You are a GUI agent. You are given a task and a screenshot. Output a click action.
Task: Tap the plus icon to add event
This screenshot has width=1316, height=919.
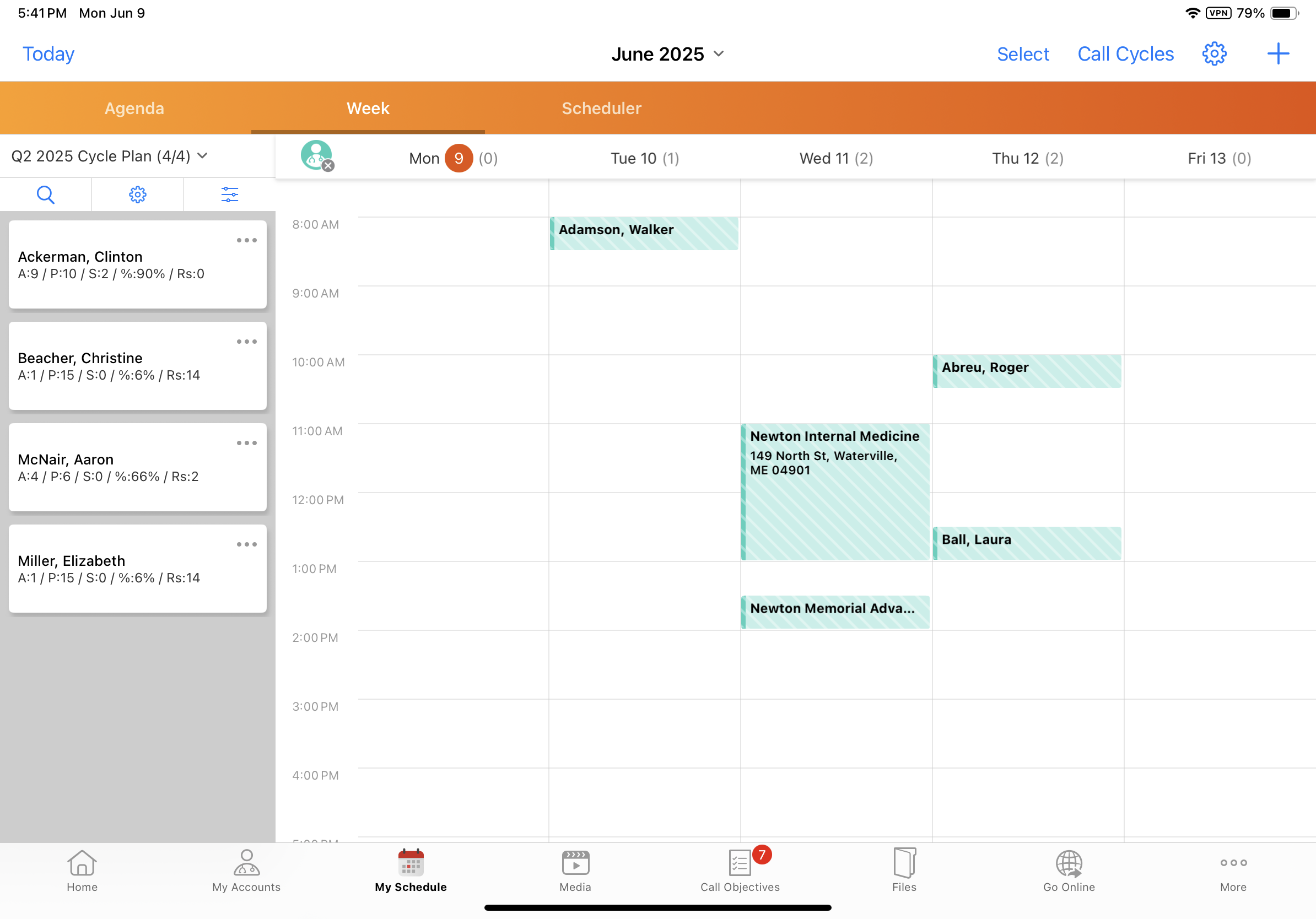1277,54
